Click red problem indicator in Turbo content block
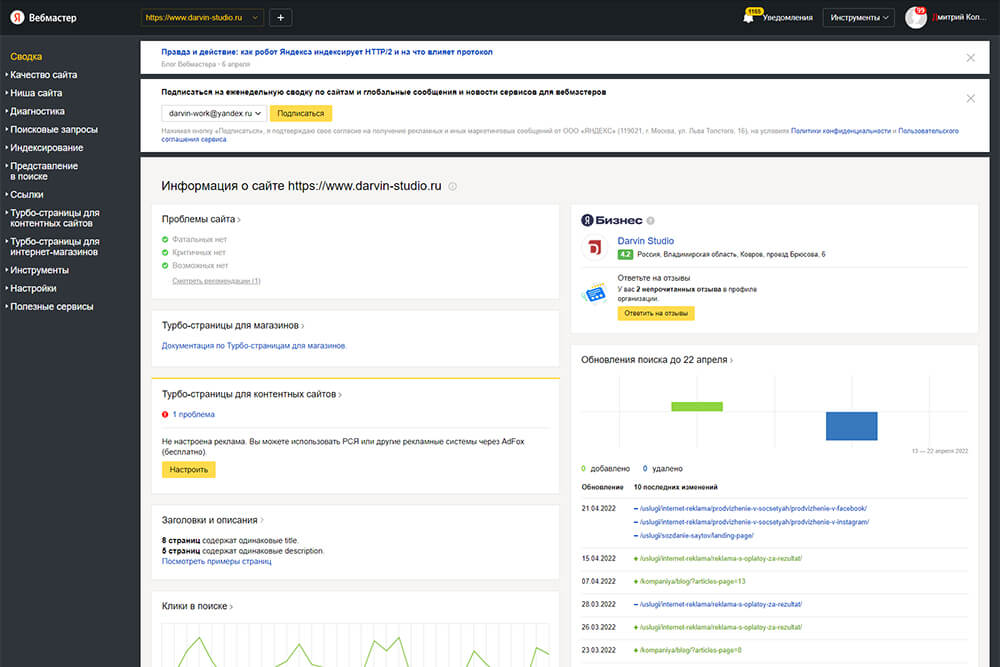The width and height of the screenshot is (1000, 667). 165,414
